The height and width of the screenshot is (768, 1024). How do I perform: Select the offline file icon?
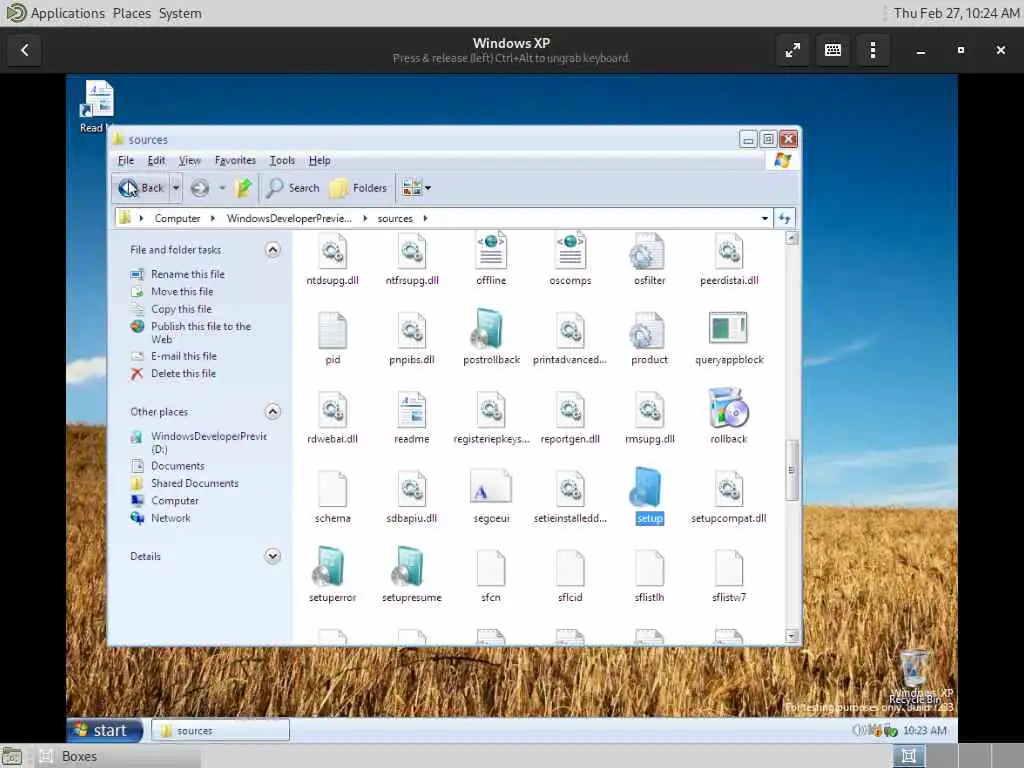point(491,251)
